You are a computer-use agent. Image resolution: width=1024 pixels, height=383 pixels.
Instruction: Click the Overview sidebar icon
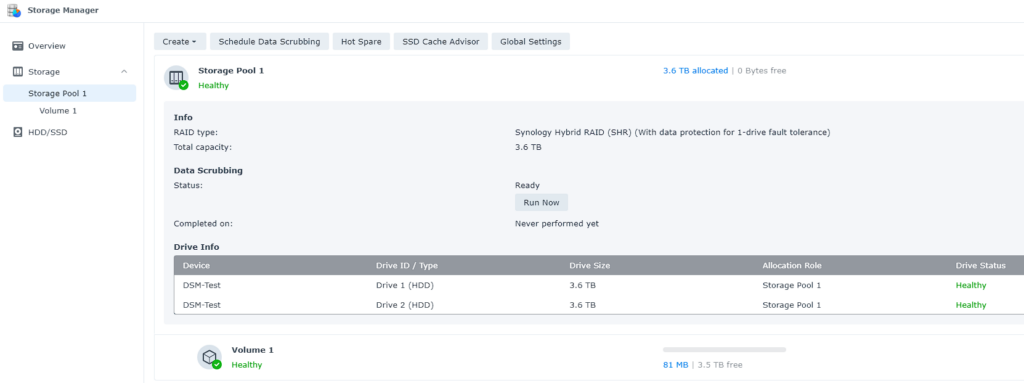[18, 46]
